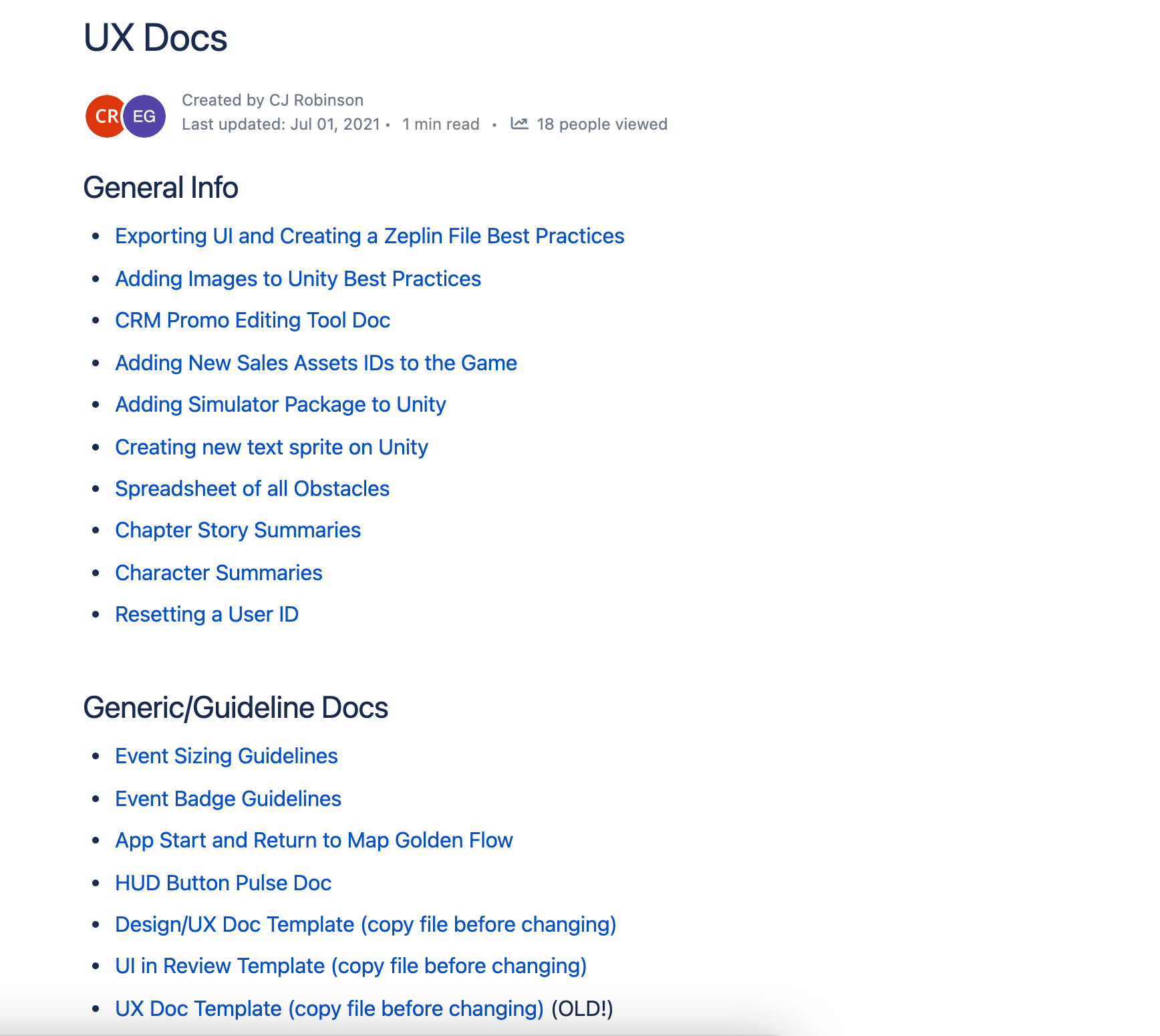Open Creating new text sprite on Unity
The width and height of the screenshot is (1160, 1036).
[x=271, y=447]
